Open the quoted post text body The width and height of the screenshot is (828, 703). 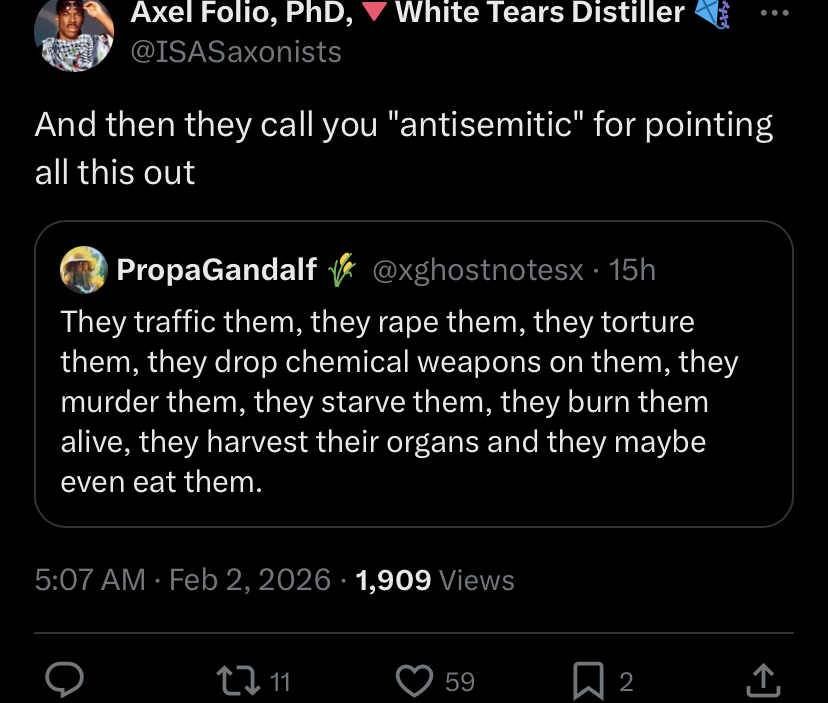point(398,402)
